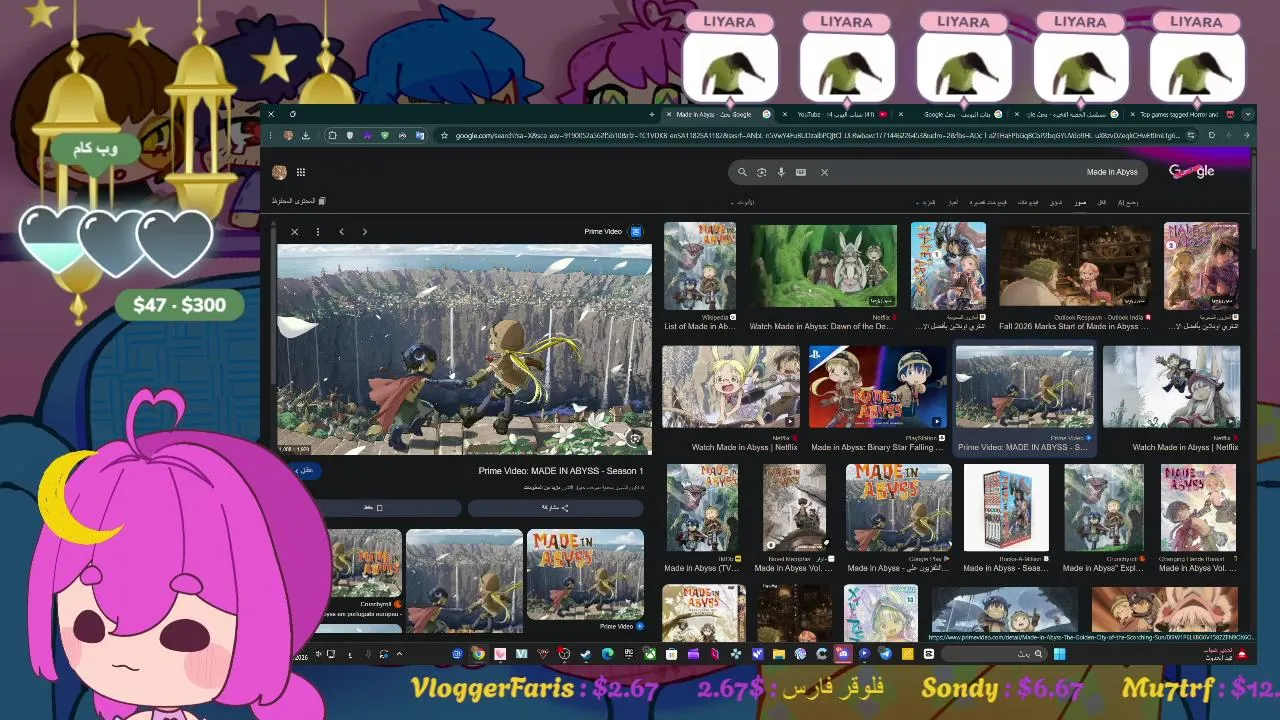The width and height of the screenshot is (1280, 720).
Task: Open 'Prime Video: MADE IN ABYSS - S...' grid result
Action: [1024, 388]
